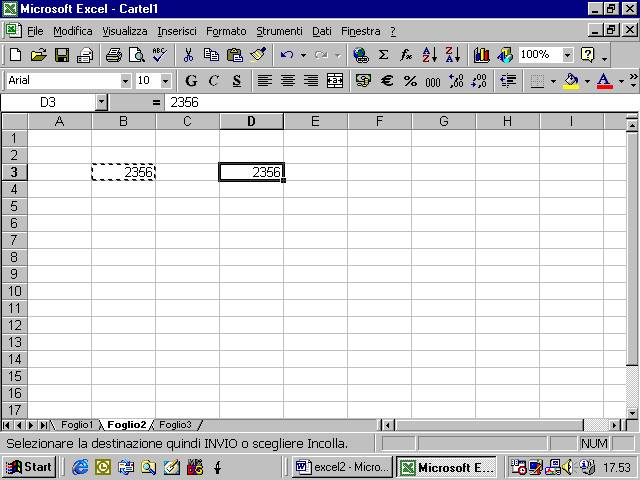Click formula bar showing 2356

[402, 102]
